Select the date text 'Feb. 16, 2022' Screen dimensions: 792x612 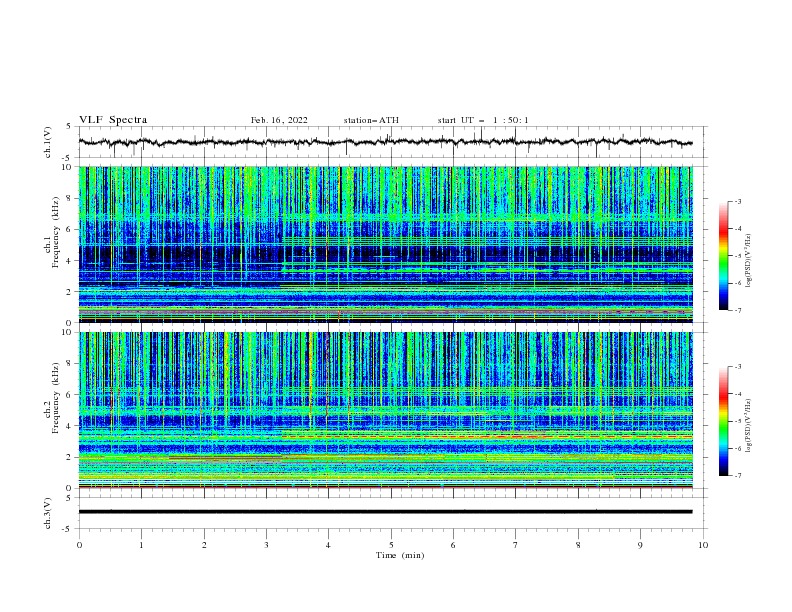tap(279, 120)
